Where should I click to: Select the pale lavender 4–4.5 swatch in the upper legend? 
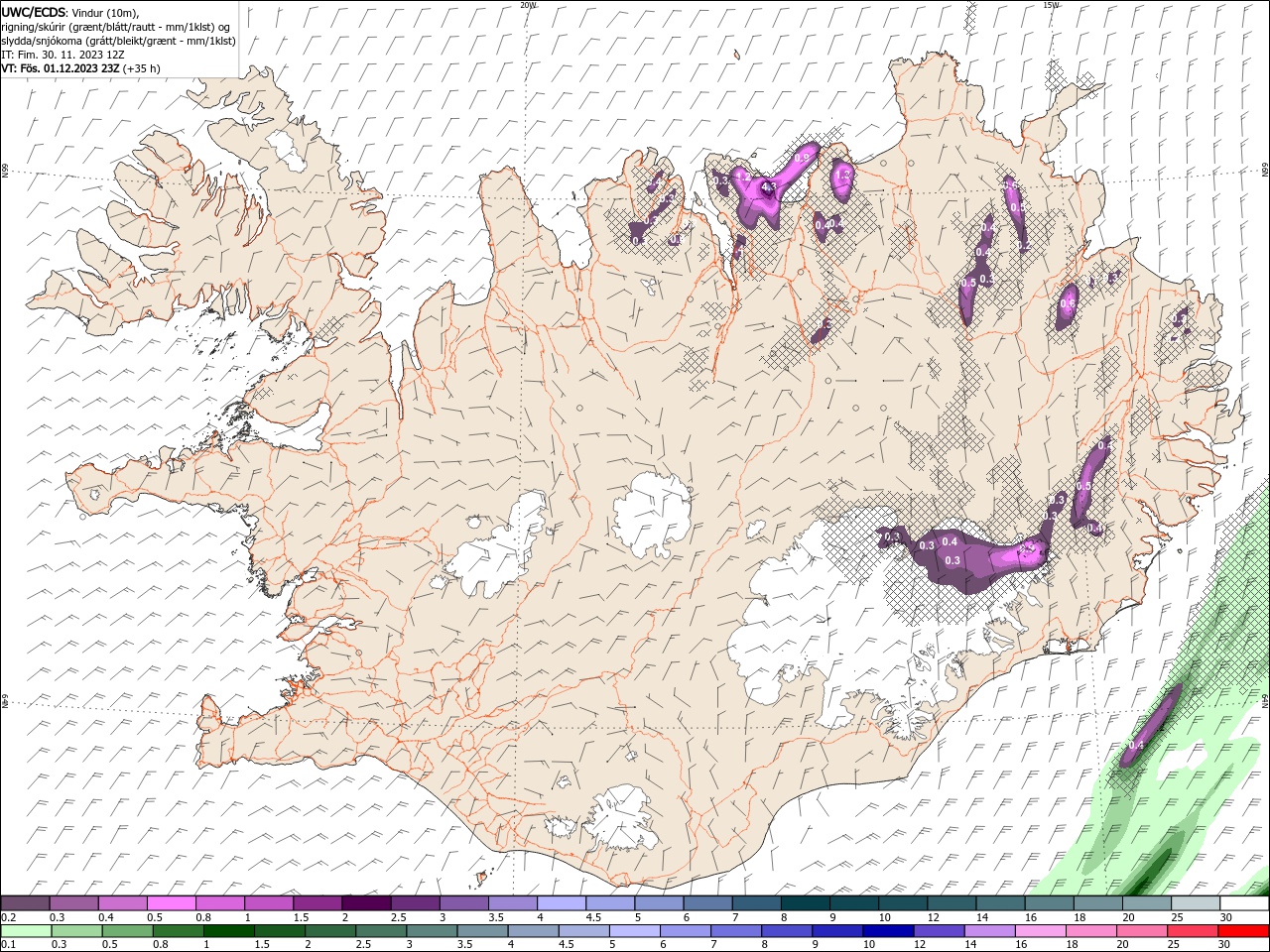click(x=562, y=903)
